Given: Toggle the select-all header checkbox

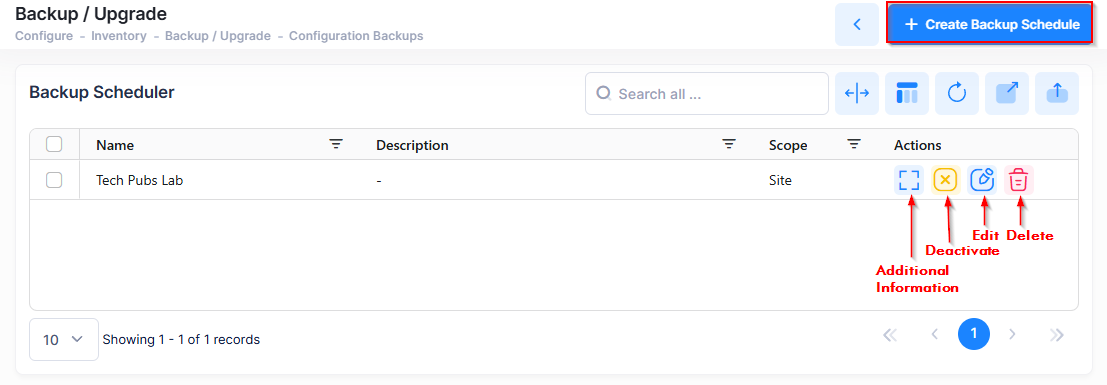Looking at the screenshot, I should coord(54,144).
